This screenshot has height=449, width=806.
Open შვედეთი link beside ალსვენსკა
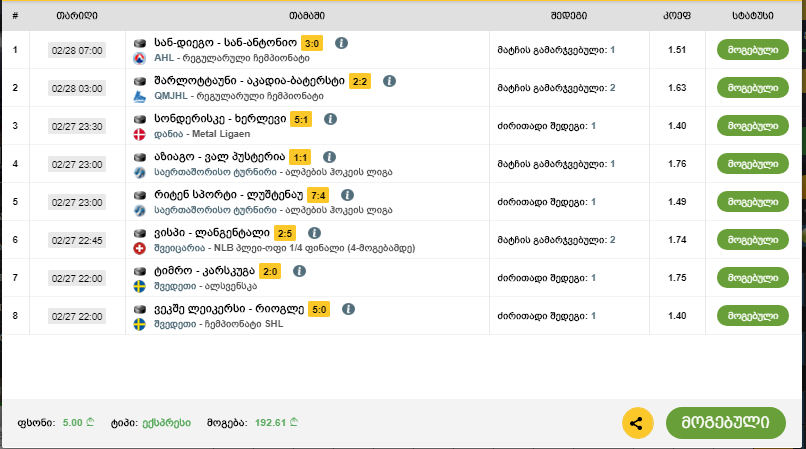(x=175, y=286)
